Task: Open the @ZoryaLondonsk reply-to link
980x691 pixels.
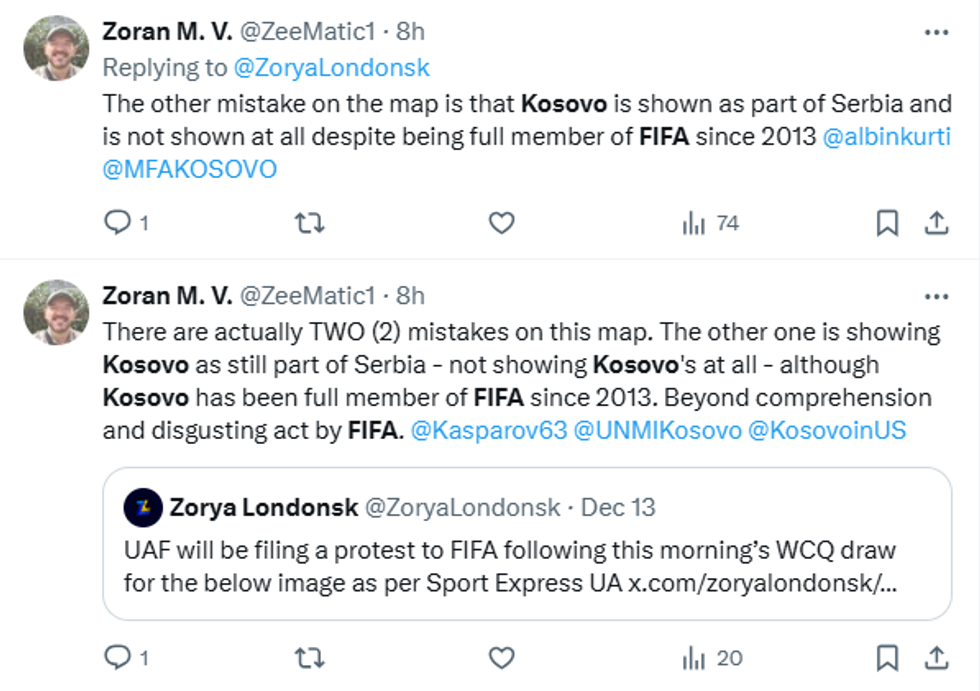Action: tap(331, 68)
